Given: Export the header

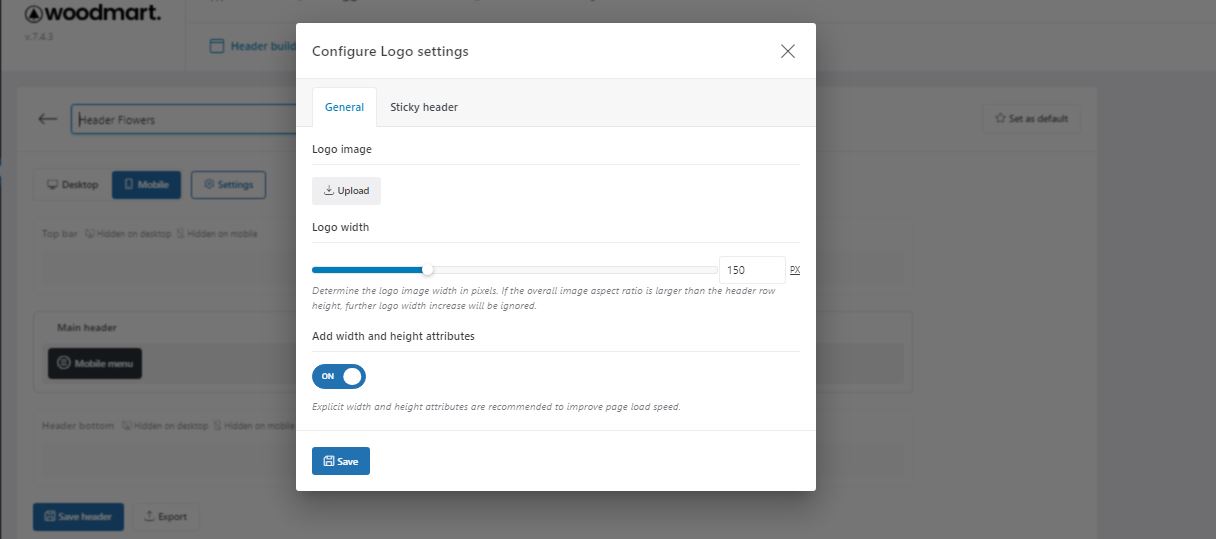Looking at the screenshot, I should (166, 517).
